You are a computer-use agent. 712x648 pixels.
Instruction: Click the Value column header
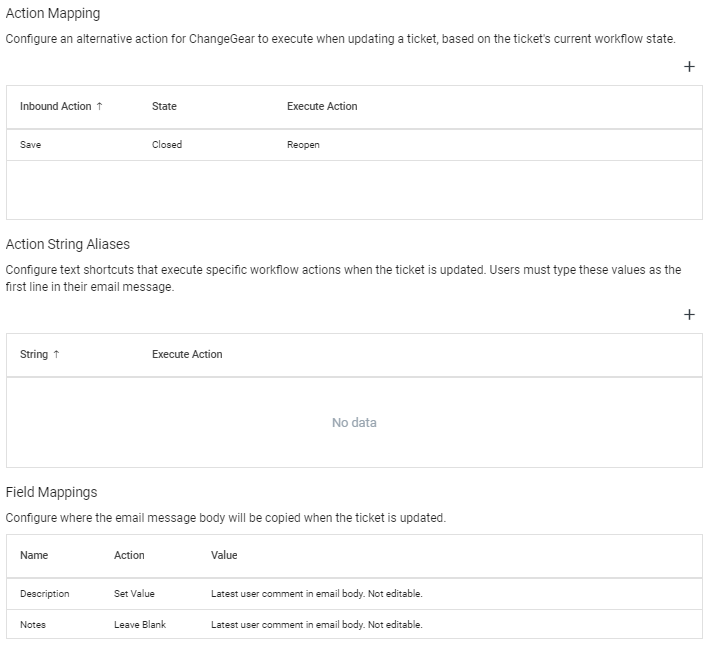pyautogui.click(x=224, y=555)
